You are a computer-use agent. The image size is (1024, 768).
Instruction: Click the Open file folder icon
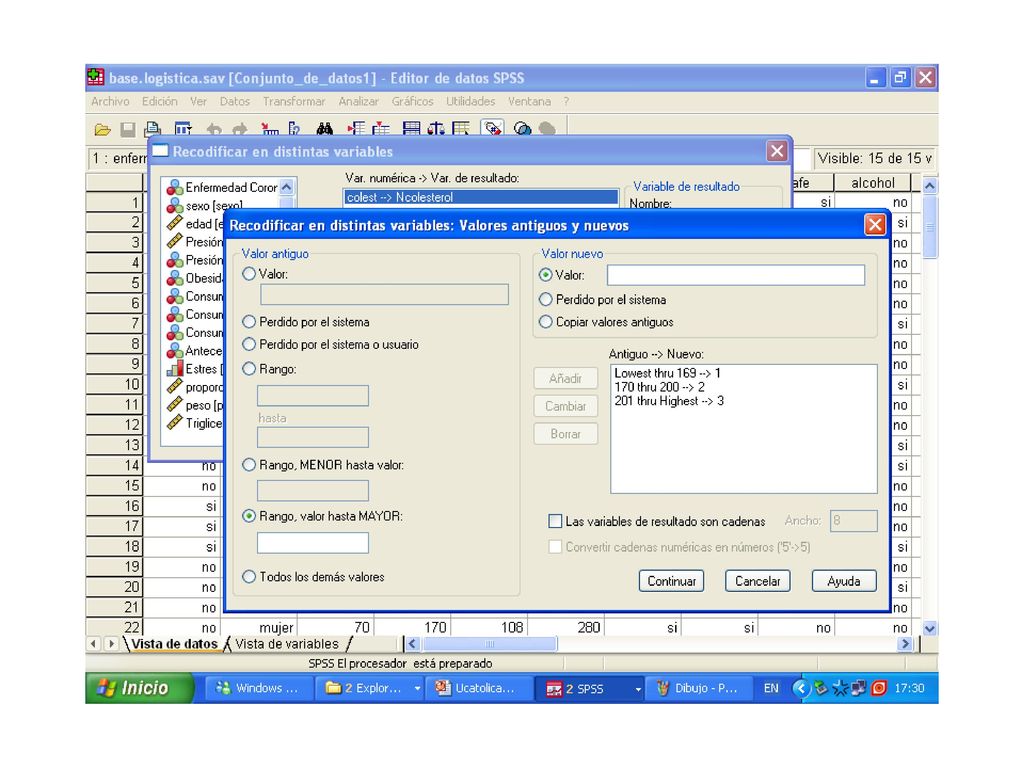102,129
